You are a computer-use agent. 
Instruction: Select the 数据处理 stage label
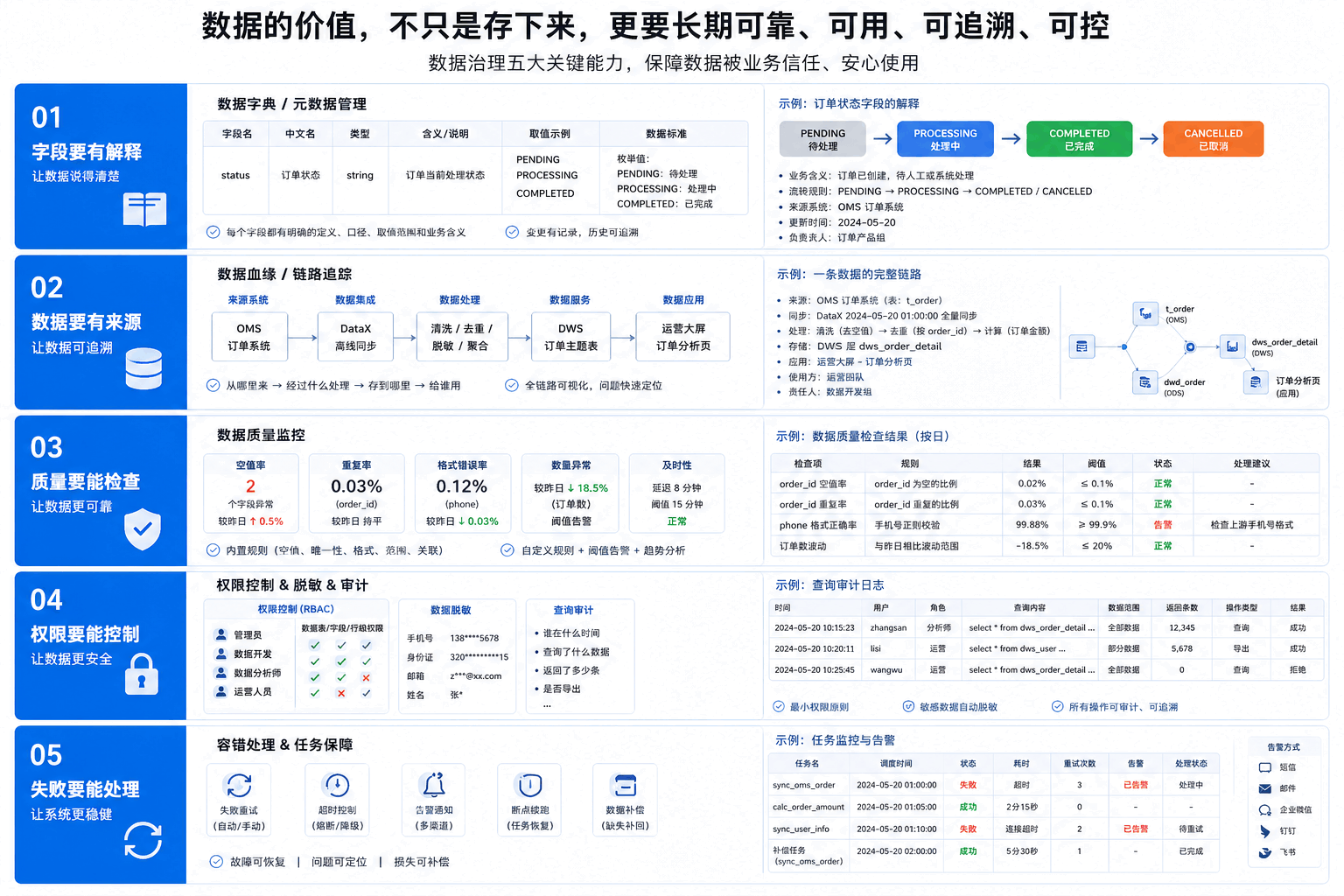pos(460,300)
